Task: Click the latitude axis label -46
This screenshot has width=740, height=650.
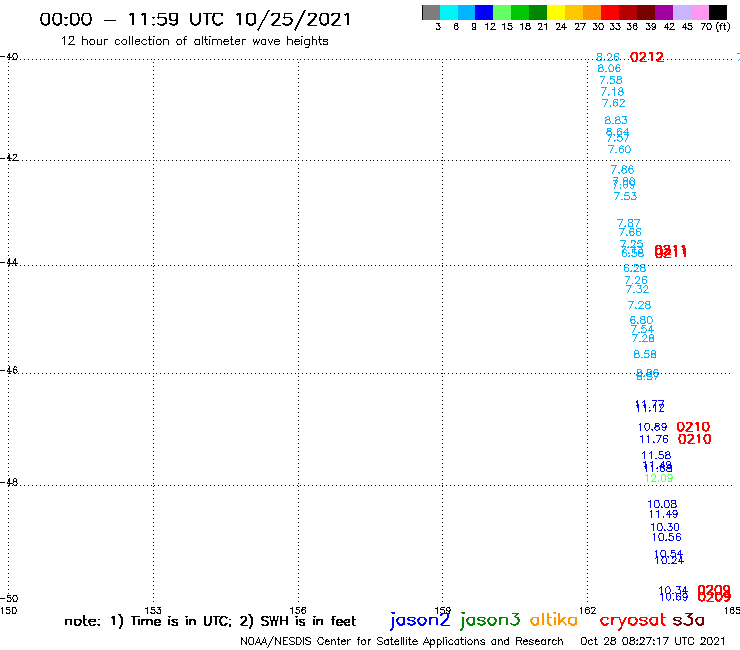Action: click(x=9, y=370)
